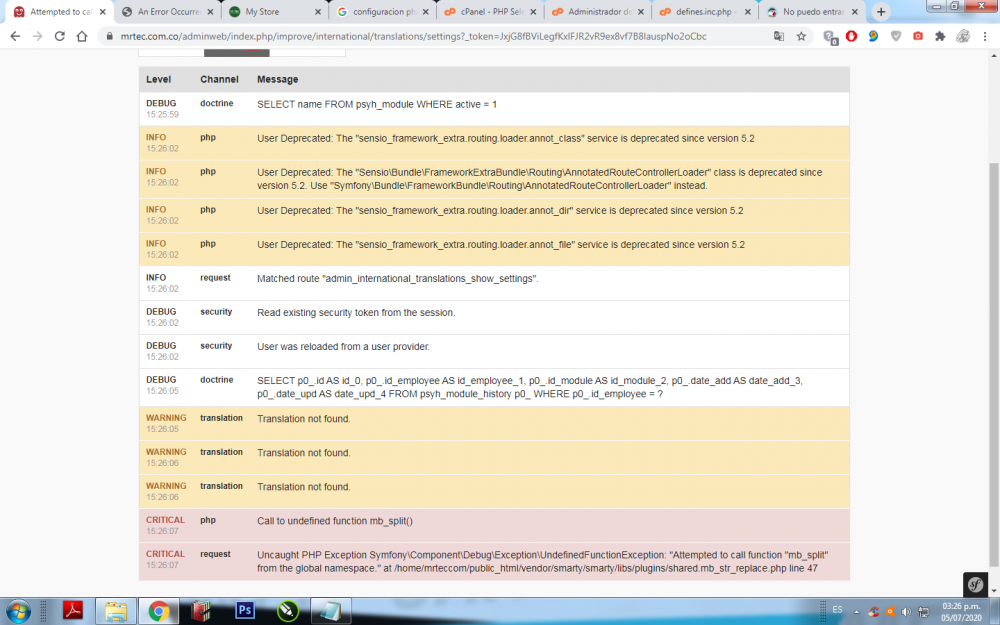Select the annot_file deprecation message

501,244
